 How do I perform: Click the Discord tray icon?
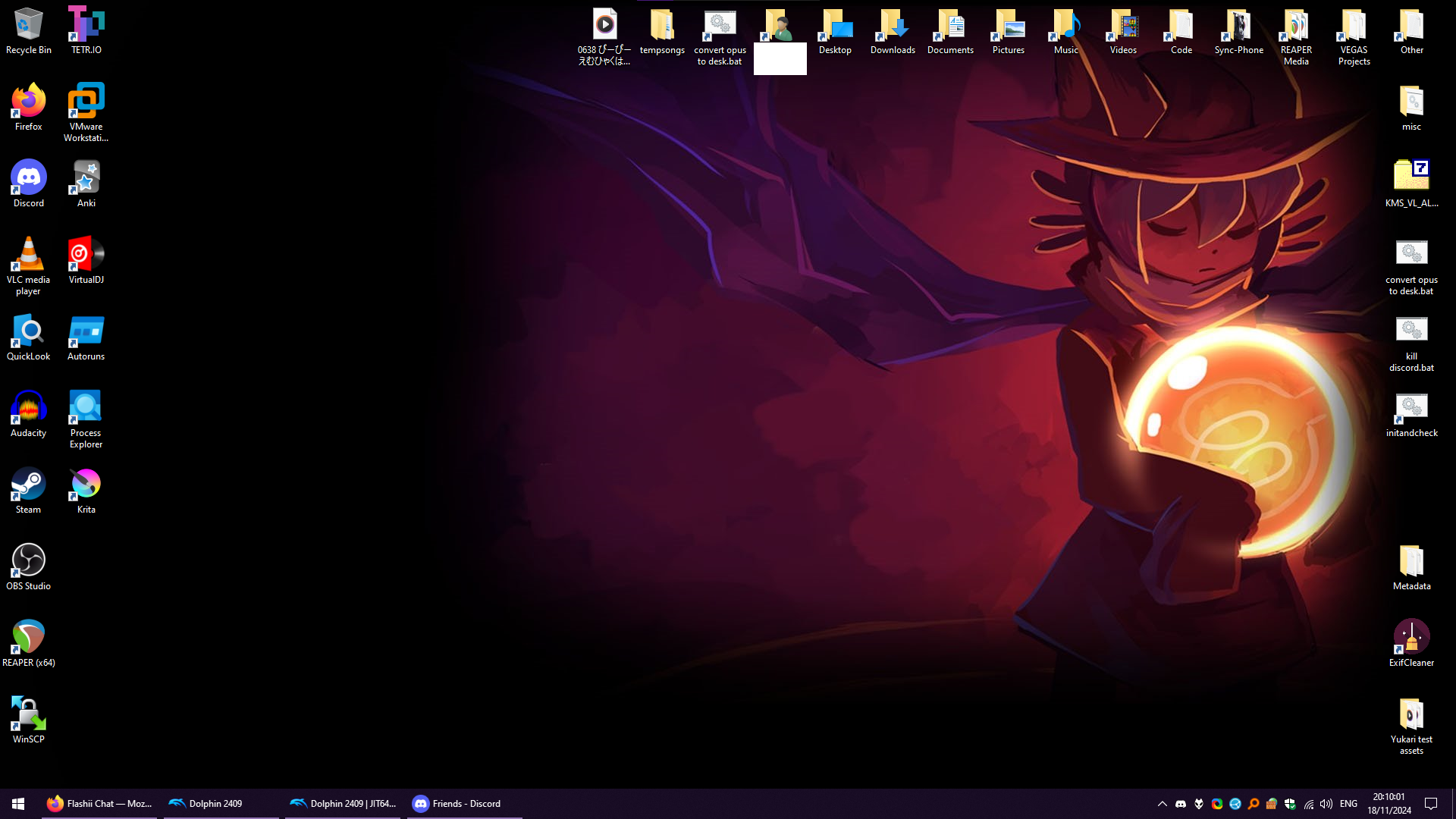click(1181, 804)
